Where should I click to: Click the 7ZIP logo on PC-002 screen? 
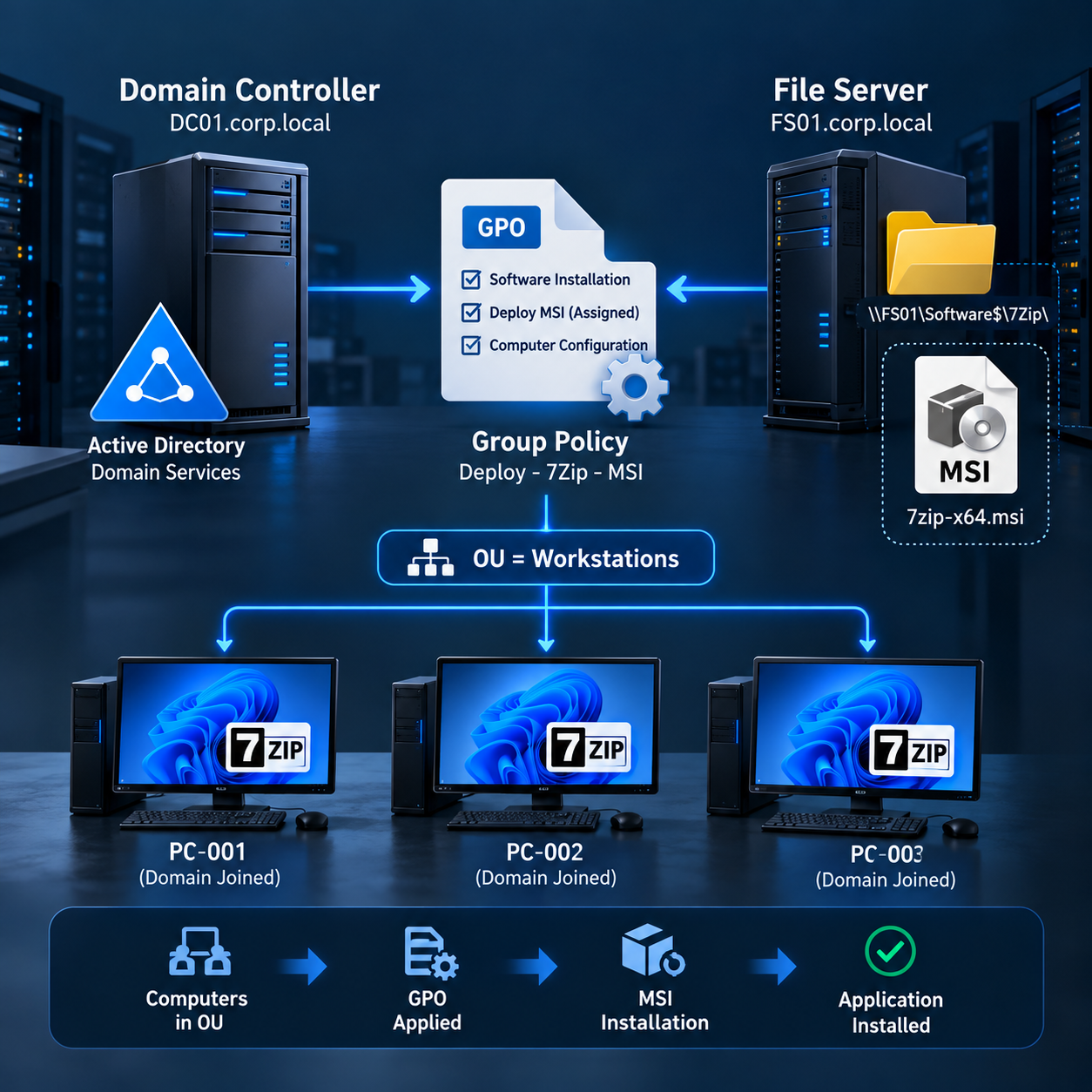click(587, 748)
